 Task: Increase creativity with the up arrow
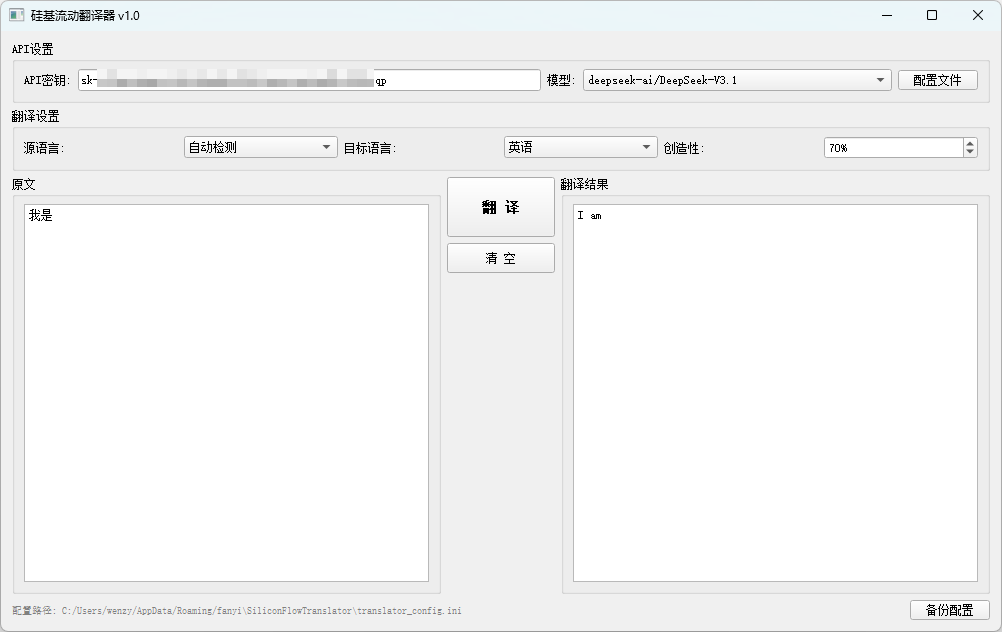[x=970, y=143]
